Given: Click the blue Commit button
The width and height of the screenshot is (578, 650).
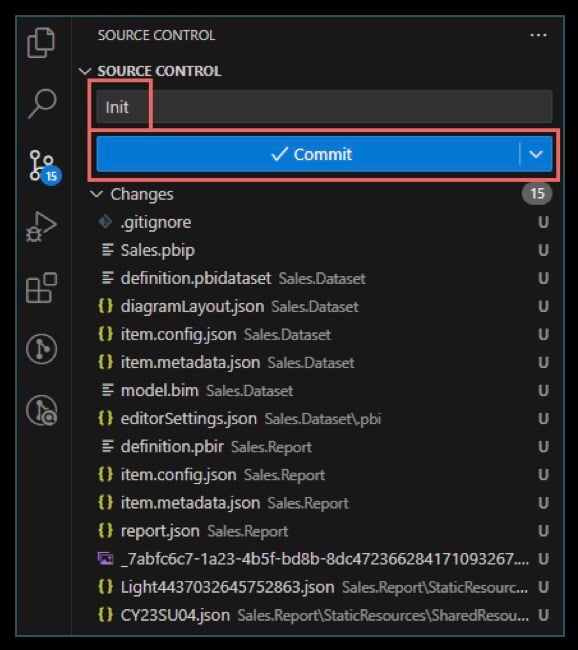Looking at the screenshot, I should click(x=307, y=154).
